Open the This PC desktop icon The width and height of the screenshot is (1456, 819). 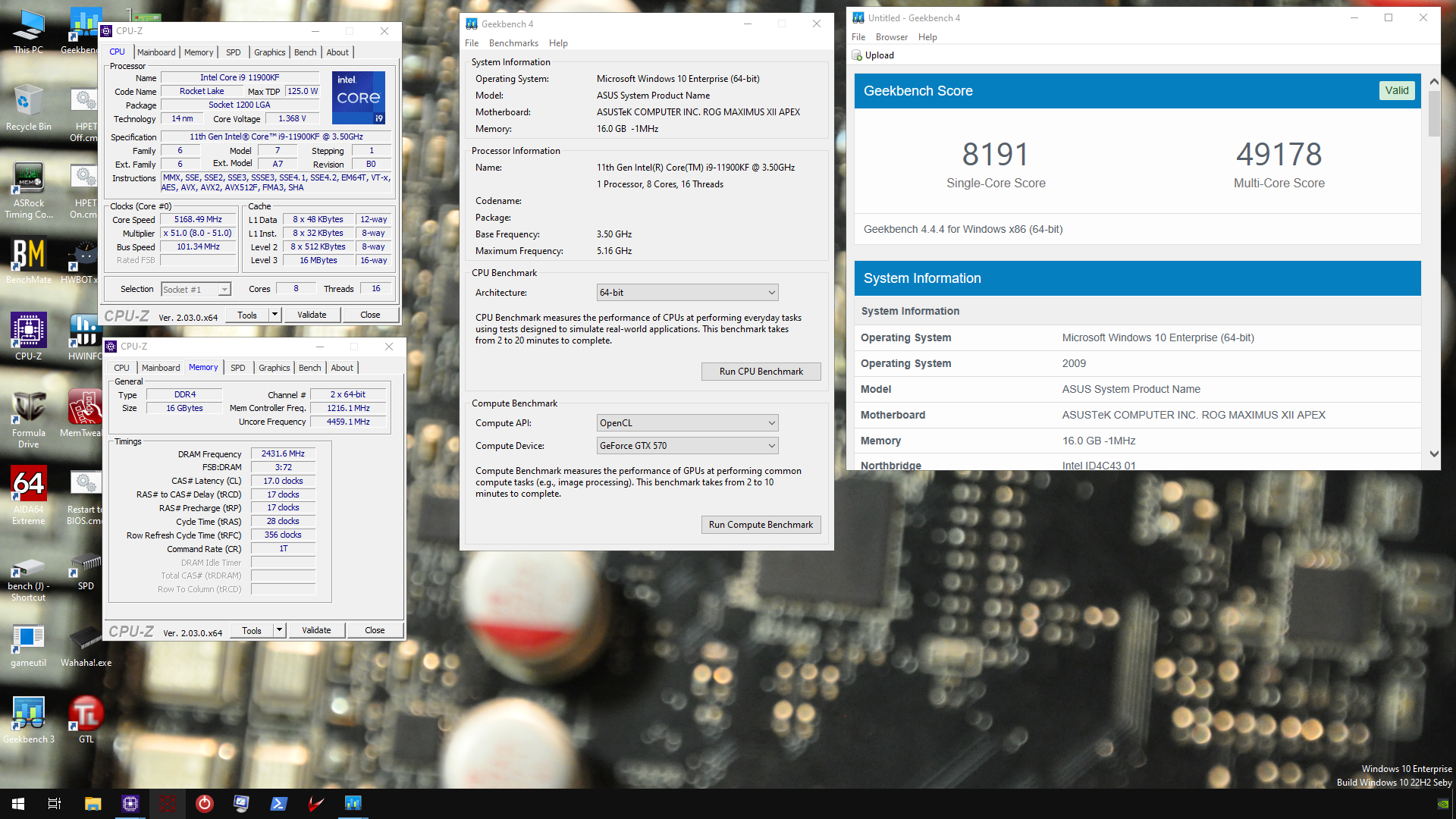(28, 30)
